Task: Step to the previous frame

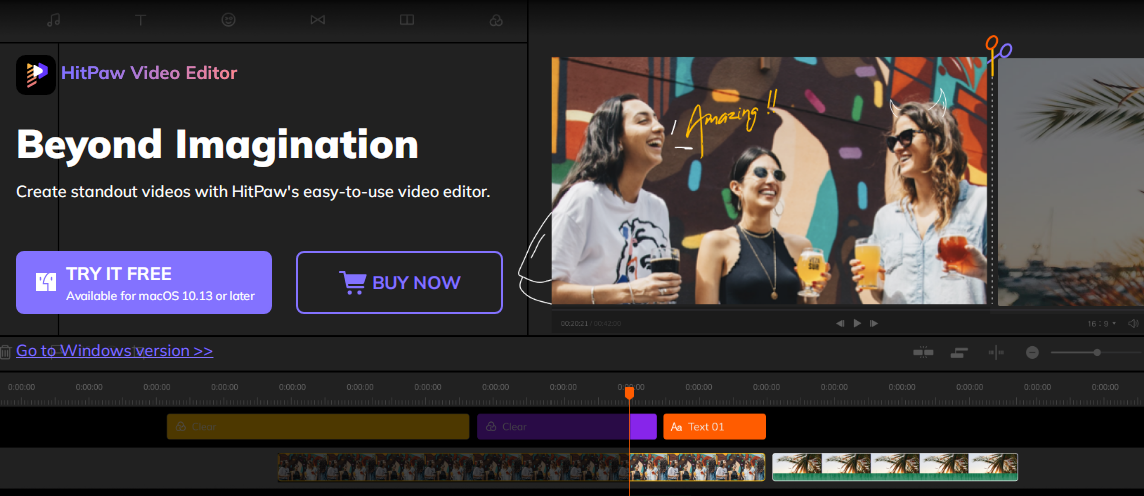Action: [840, 323]
